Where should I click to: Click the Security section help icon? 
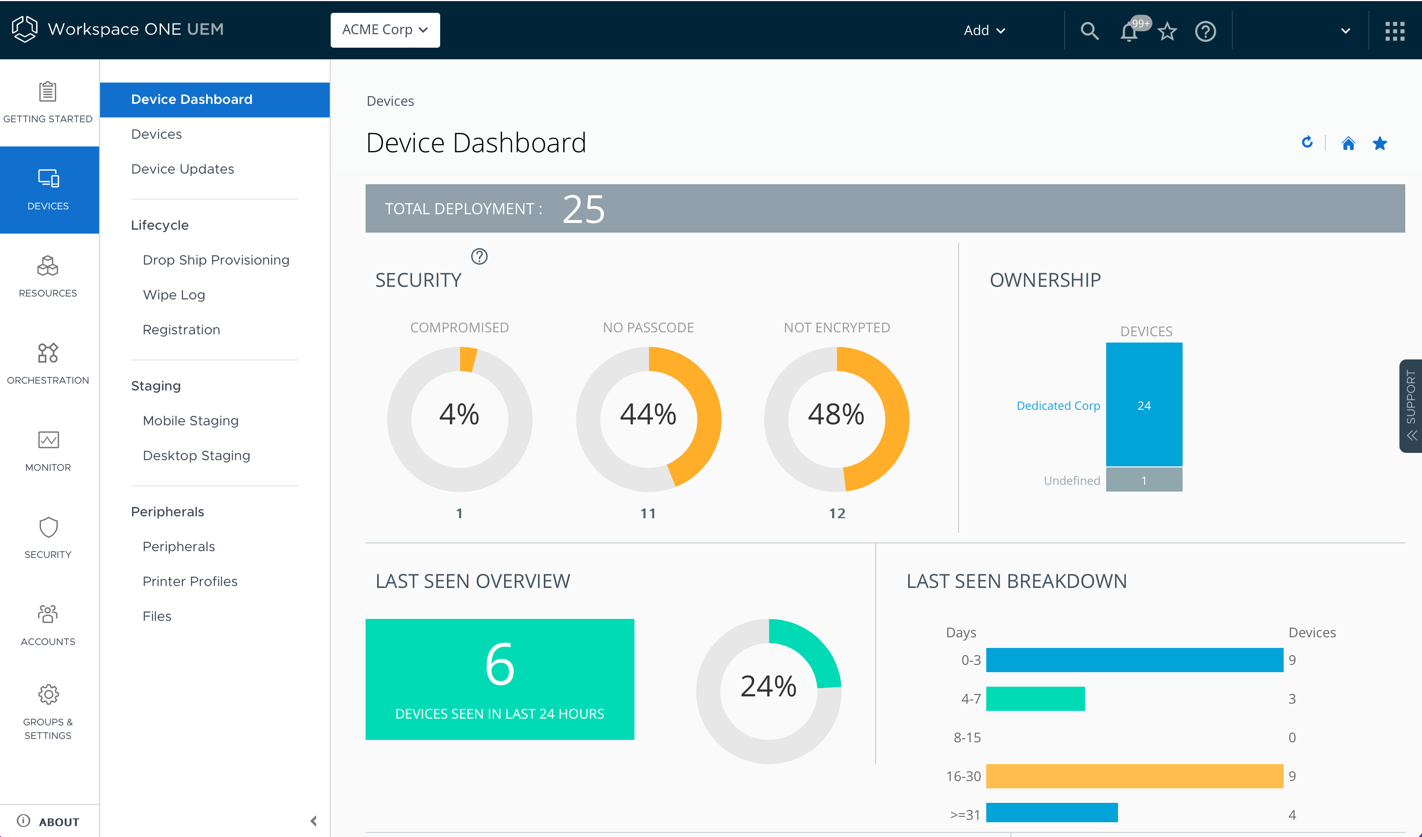pos(479,257)
